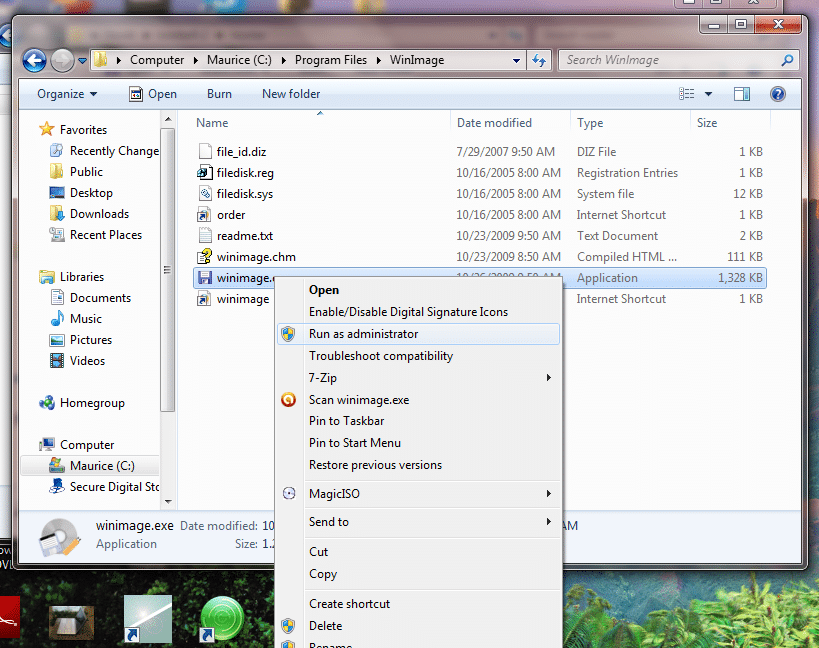Expand the arrow after Maurice (C:) breadcrumb
Image resolution: width=819 pixels, height=648 pixels.
tap(284, 61)
